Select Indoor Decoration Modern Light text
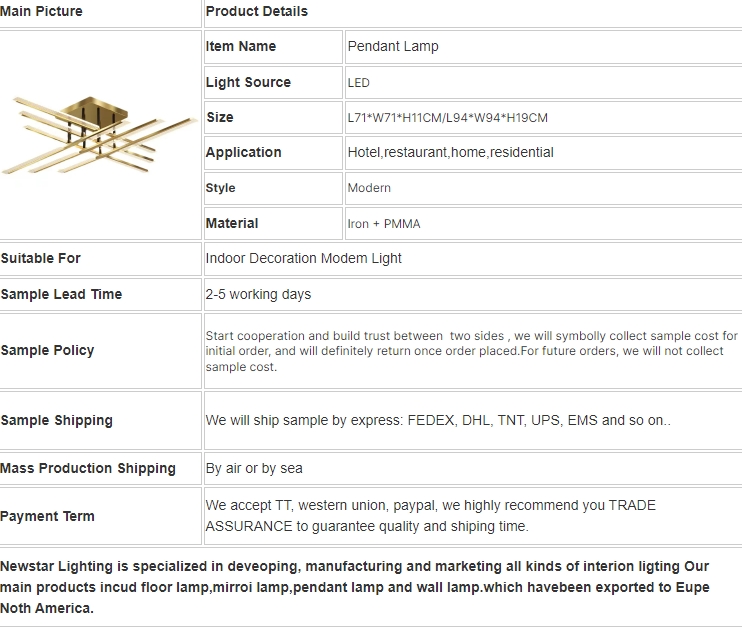The image size is (742, 627). click(303, 258)
